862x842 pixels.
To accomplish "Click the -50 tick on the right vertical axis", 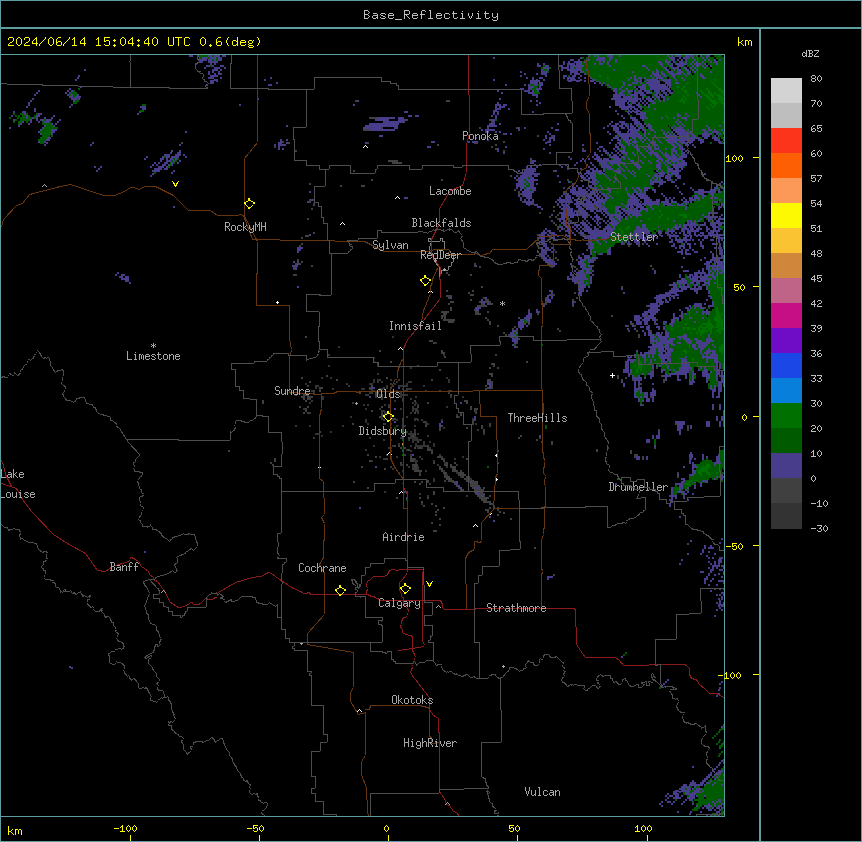I will 734,546.
